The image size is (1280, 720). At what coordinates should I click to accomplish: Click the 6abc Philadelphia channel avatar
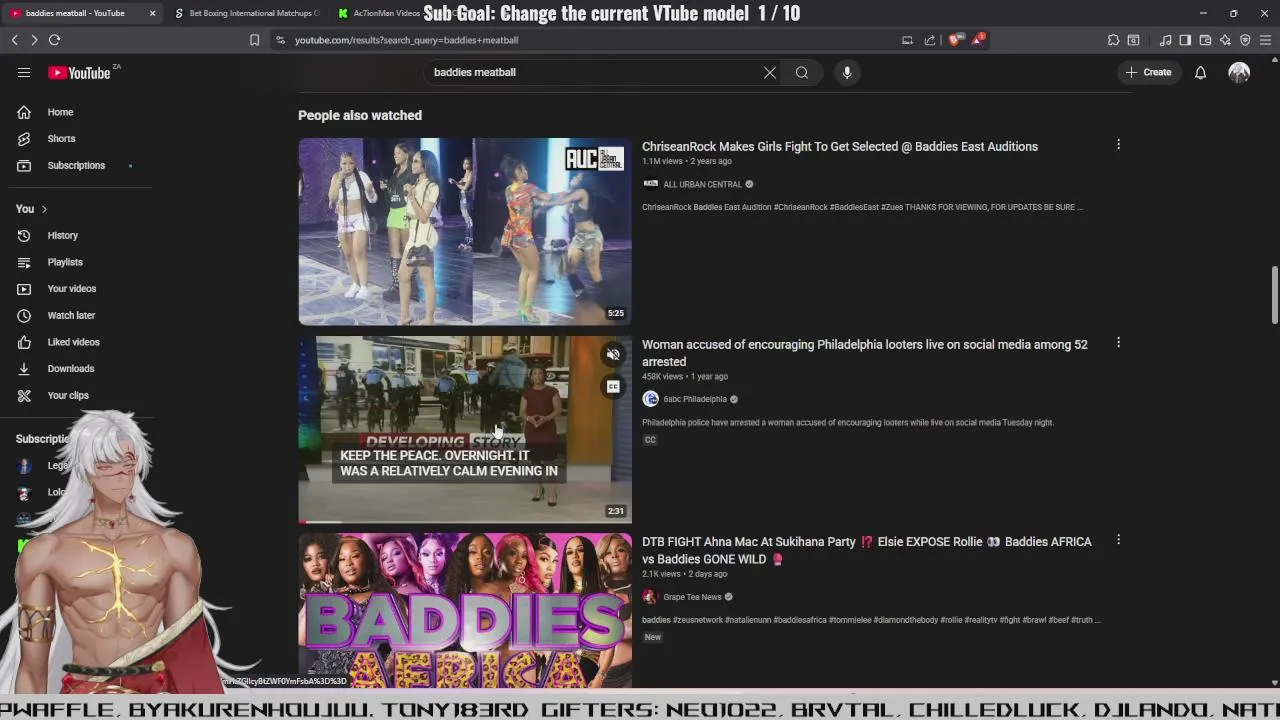[650, 399]
